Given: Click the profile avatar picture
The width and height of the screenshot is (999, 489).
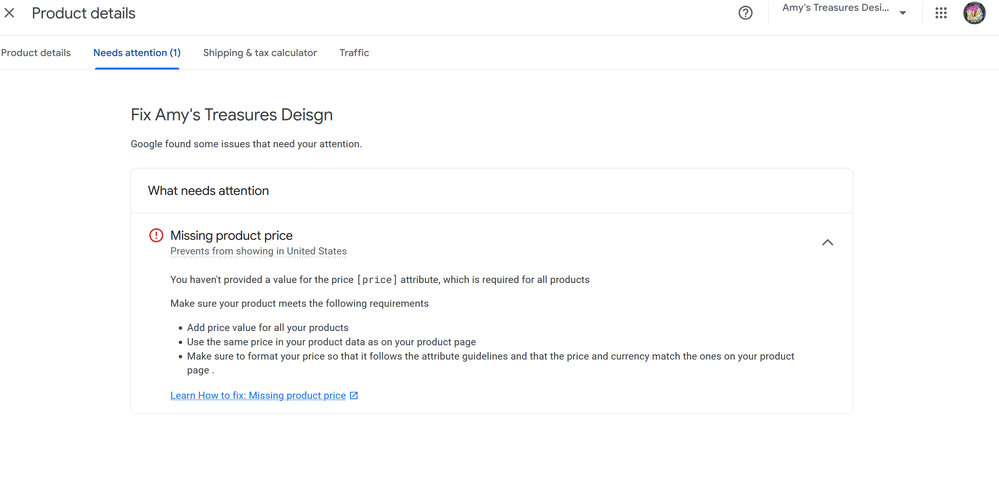Looking at the screenshot, I should (x=974, y=13).
